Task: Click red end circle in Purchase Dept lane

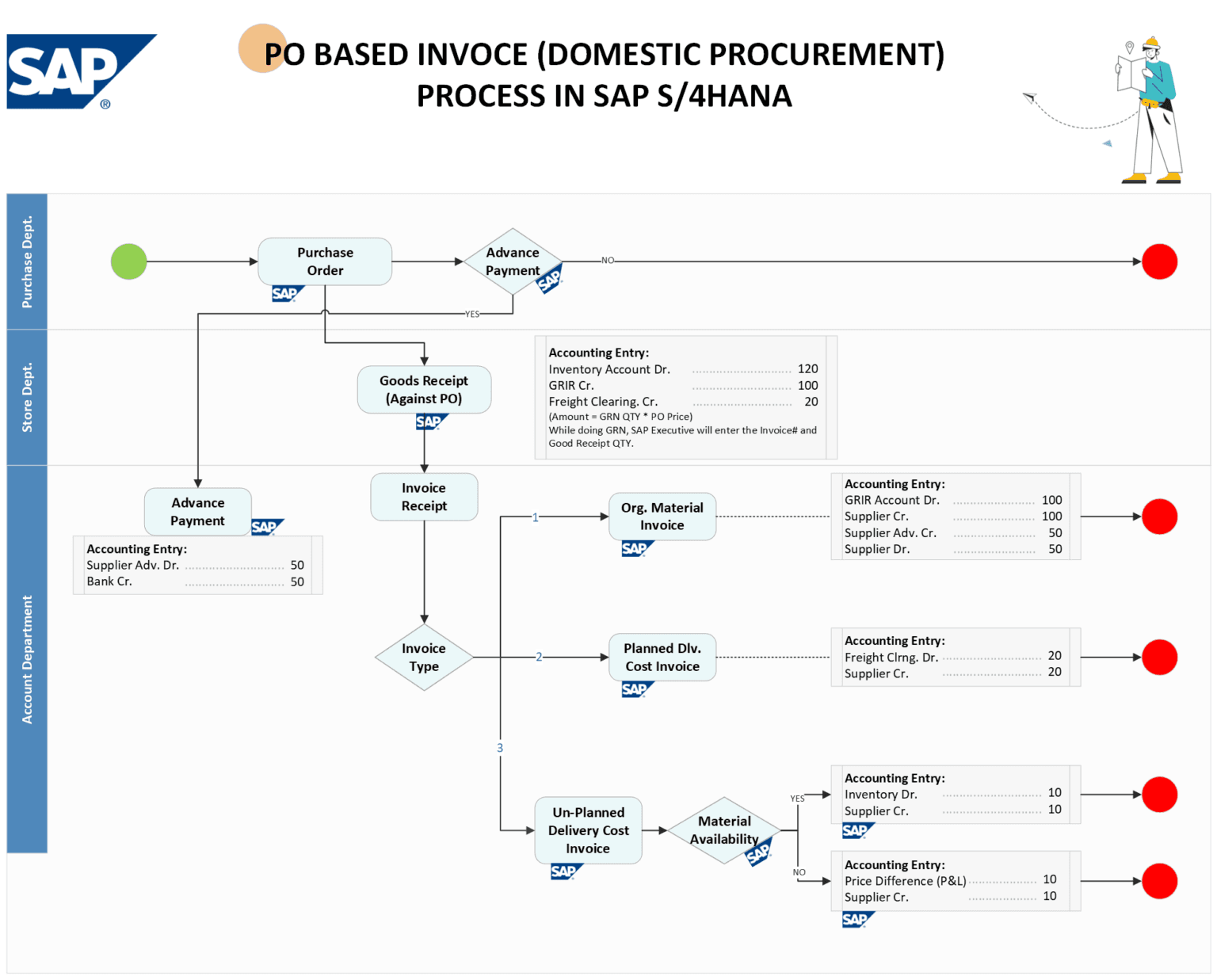Action: pos(1159,261)
